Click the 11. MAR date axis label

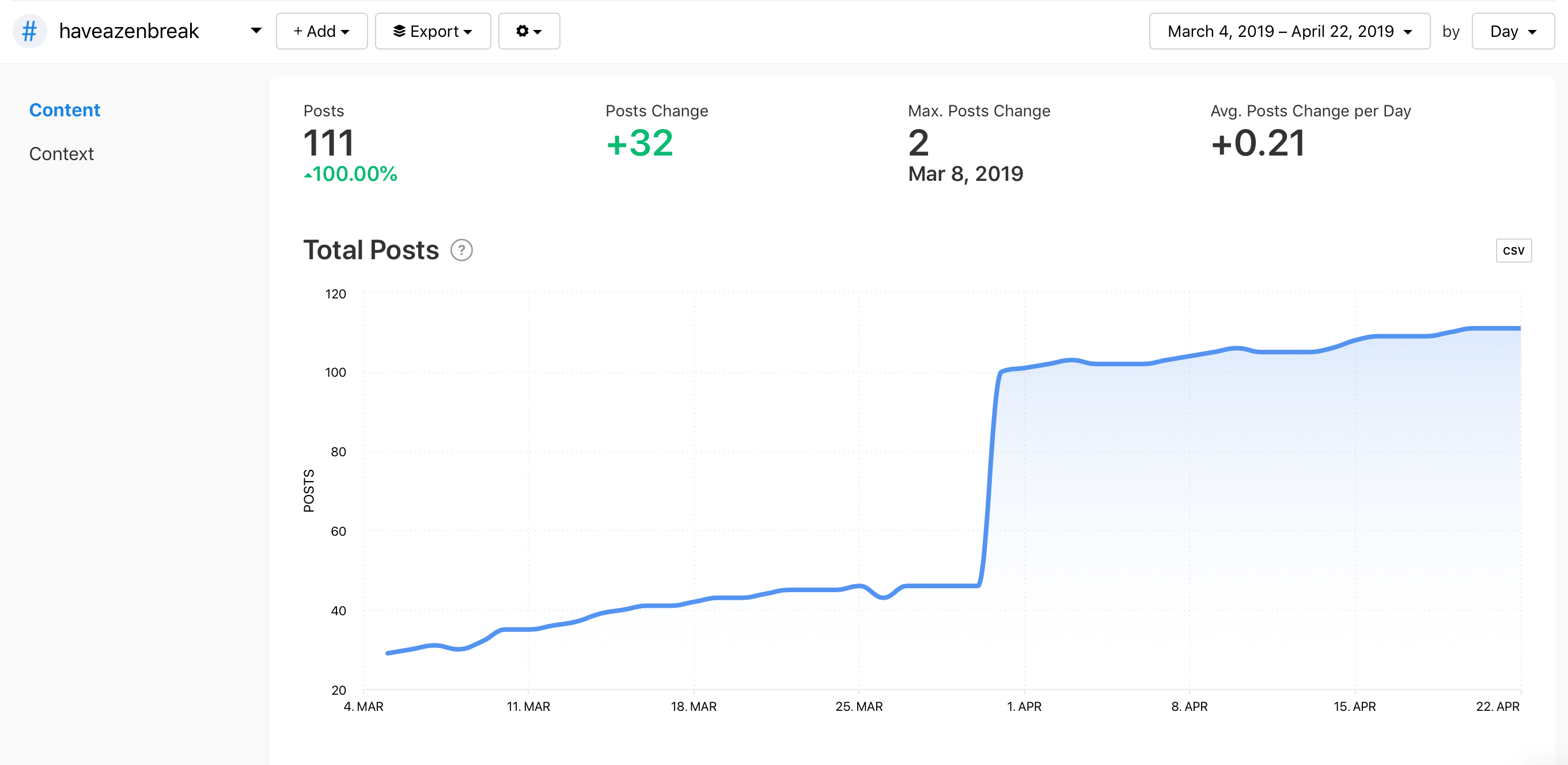point(528,706)
